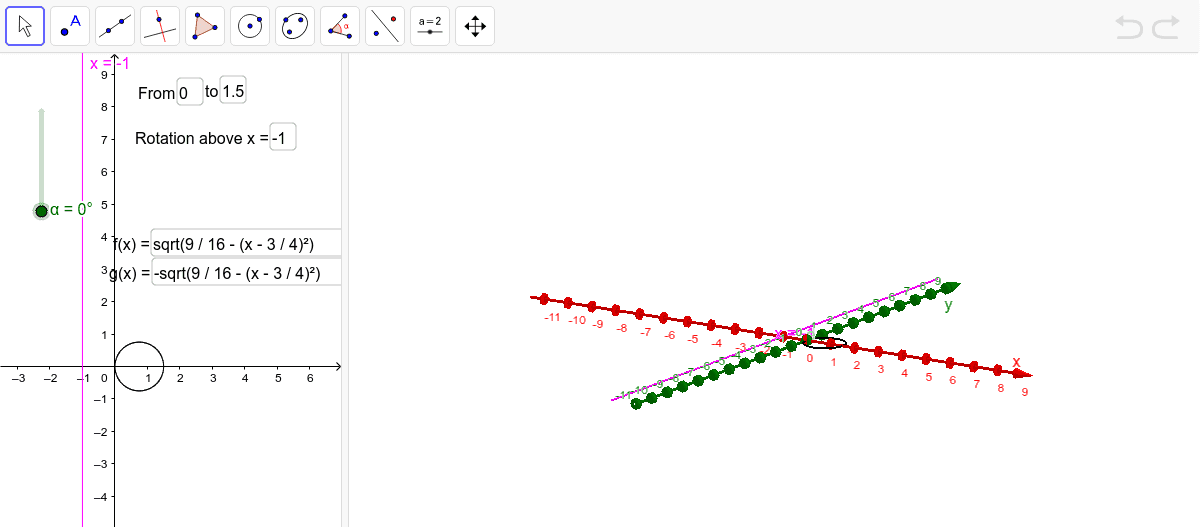Select the Polygon tool

pyautogui.click(x=205, y=26)
